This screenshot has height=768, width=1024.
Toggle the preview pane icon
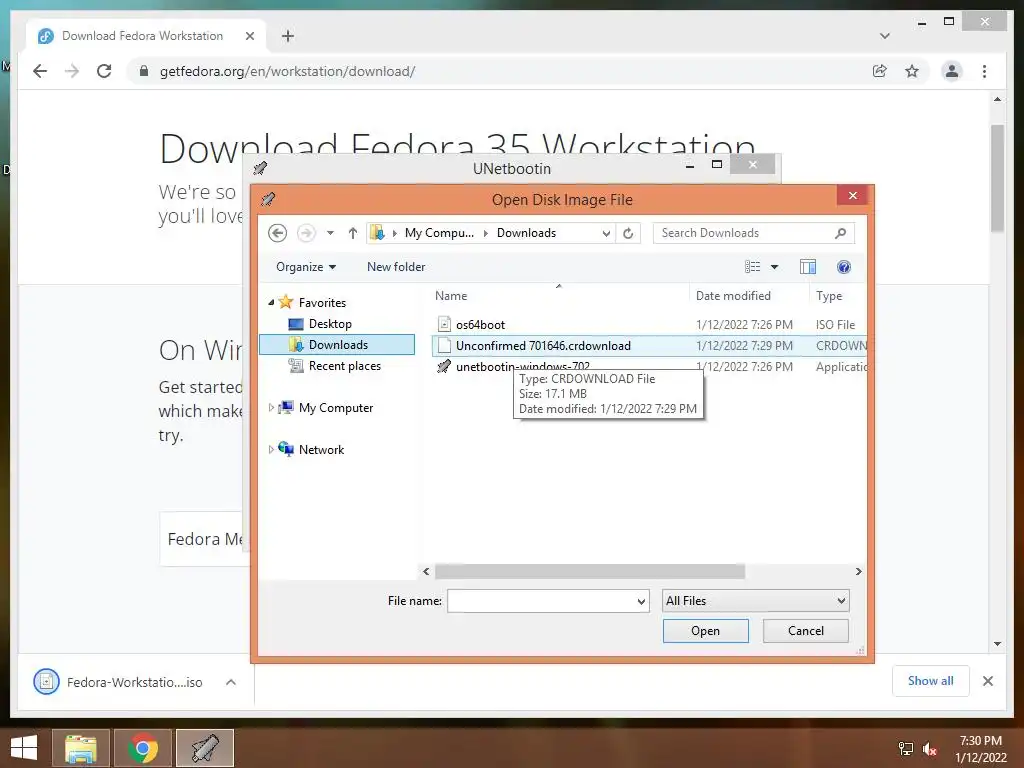[808, 266]
